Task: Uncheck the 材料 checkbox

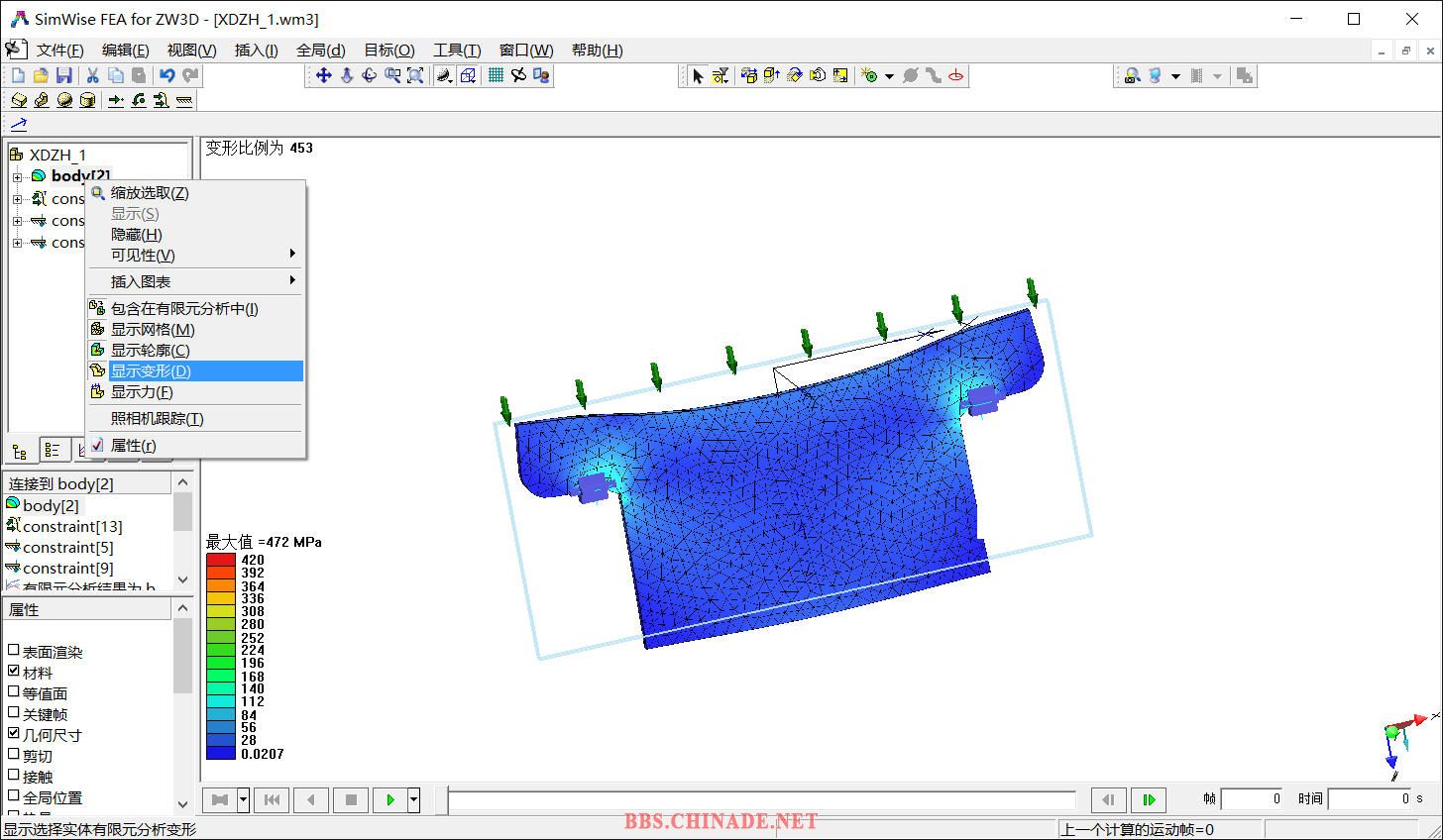Action: pos(14,672)
